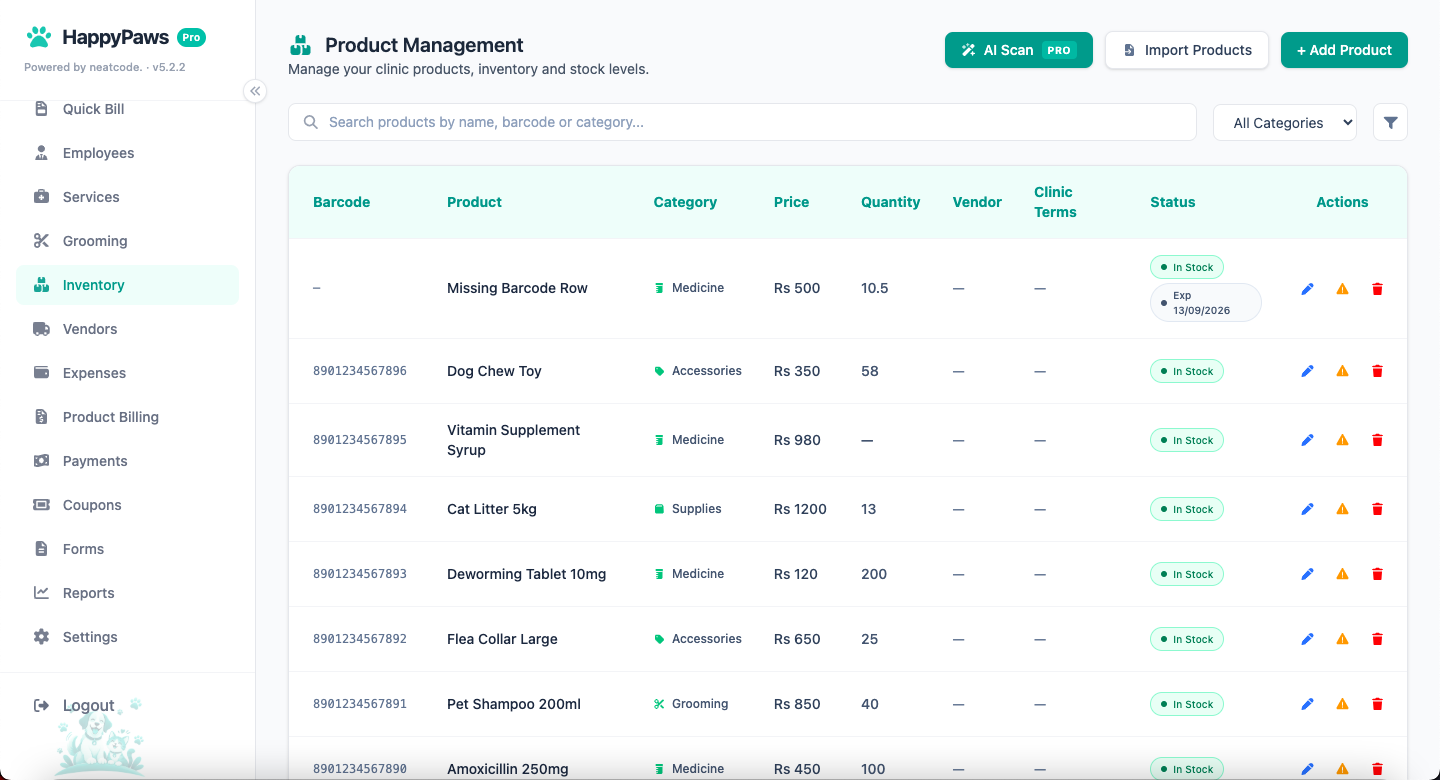Delete Deworming Tablet 10mg product
This screenshot has width=1440, height=780.
1377,574
